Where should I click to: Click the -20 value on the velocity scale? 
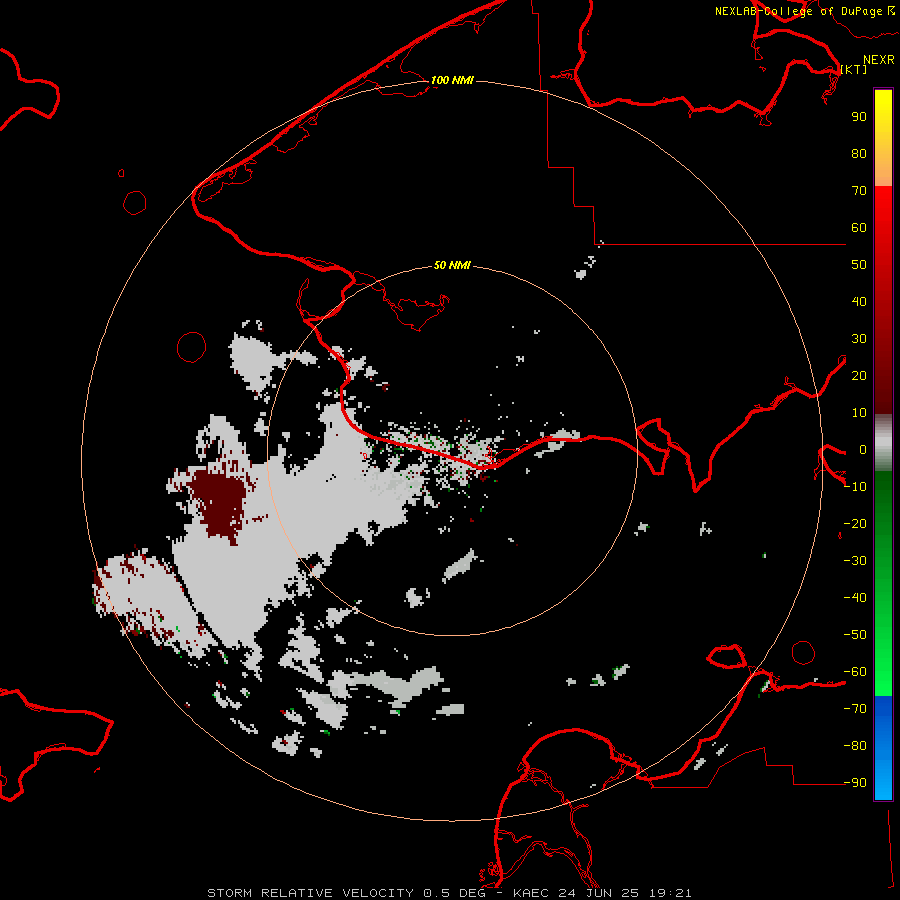(x=855, y=524)
